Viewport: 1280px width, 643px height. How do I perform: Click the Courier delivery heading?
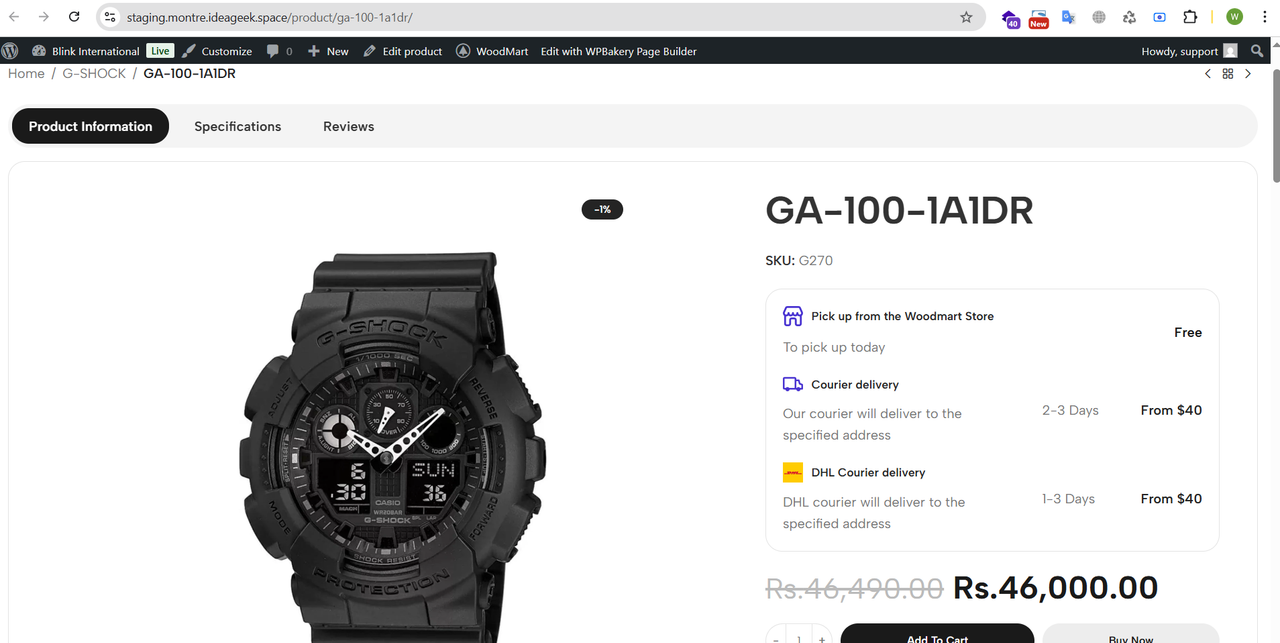pos(855,384)
